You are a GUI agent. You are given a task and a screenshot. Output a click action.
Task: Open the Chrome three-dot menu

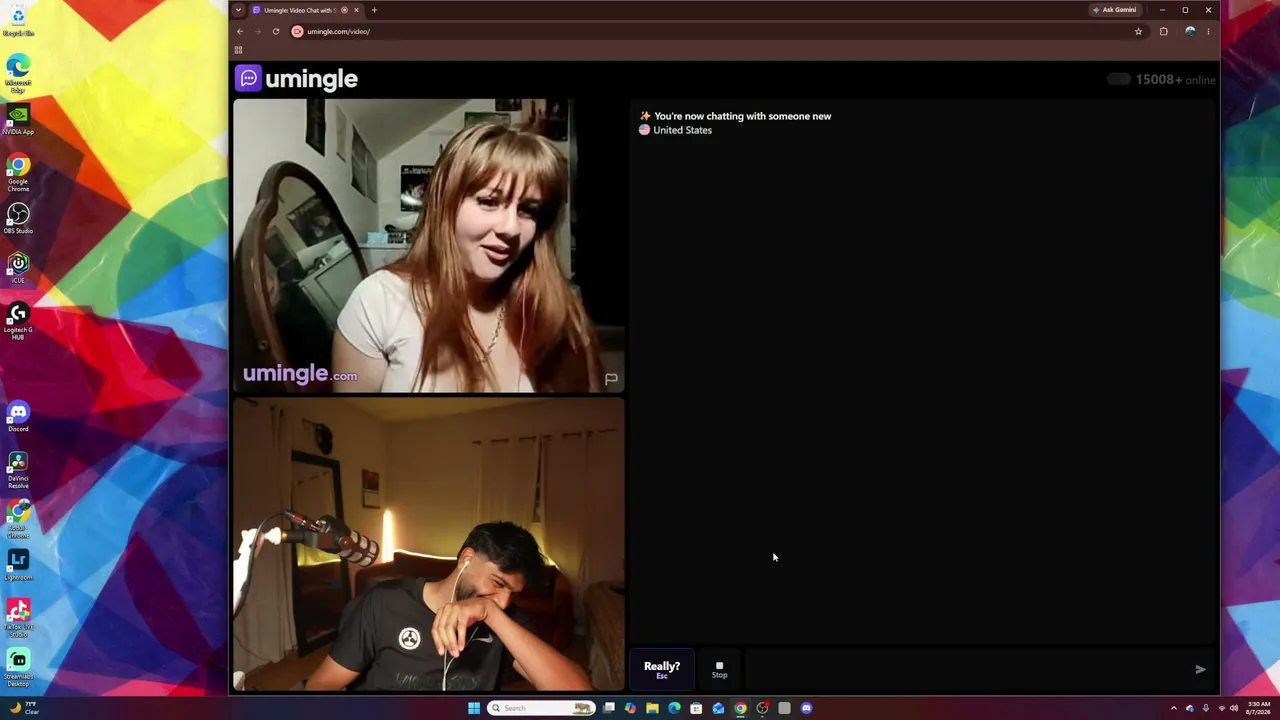[1208, 31]
